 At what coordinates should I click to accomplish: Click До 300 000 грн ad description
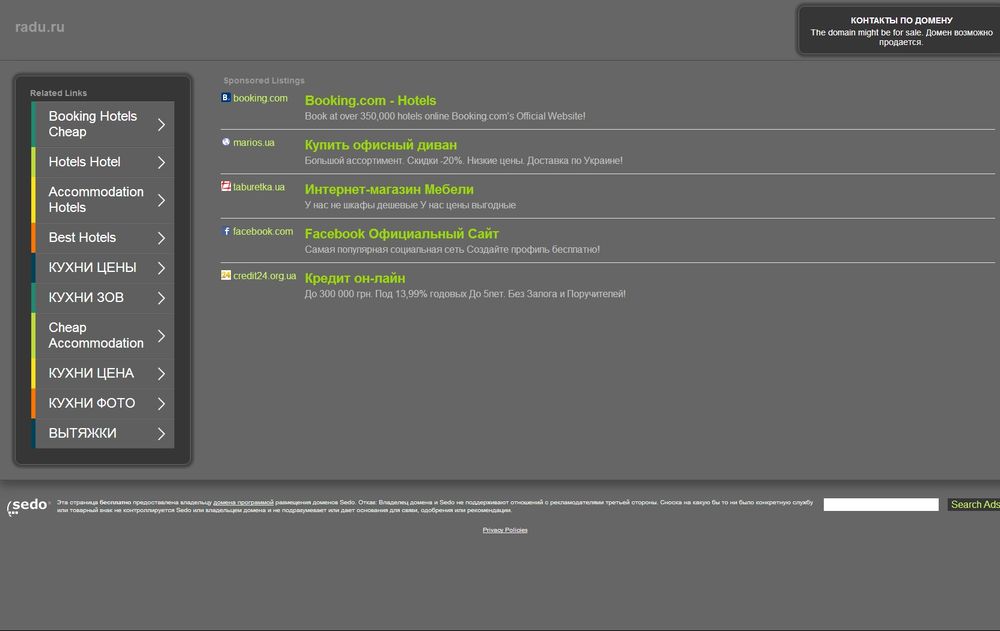(465, 294)
